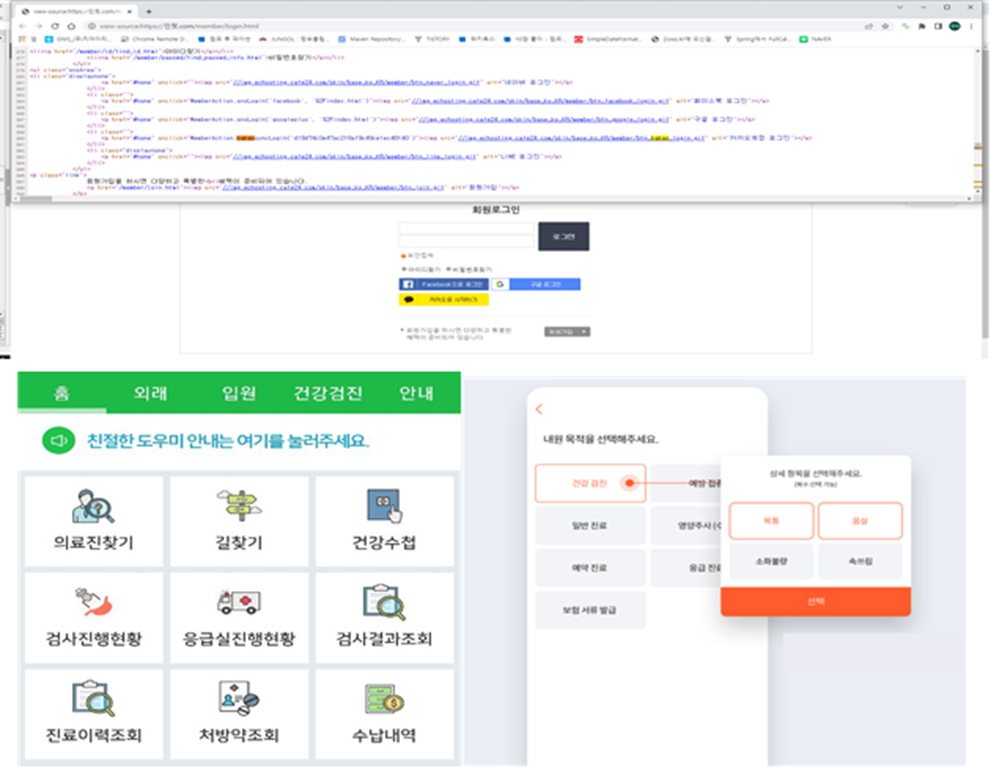Open the NAVER bookmark
Image resolution: width=991 pixels, height=768 pixels.
coord(816,39)
